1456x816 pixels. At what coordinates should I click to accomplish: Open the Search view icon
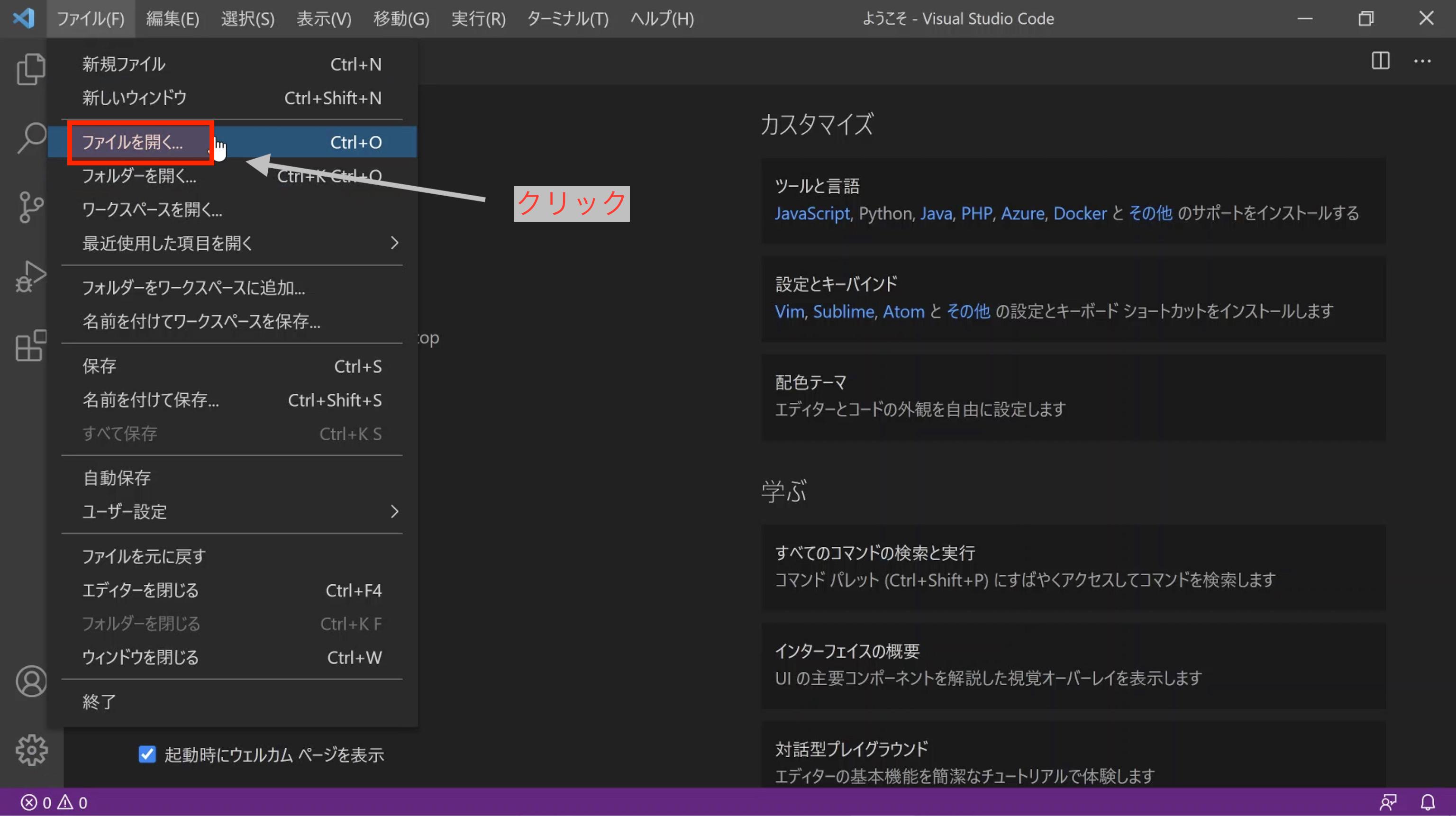[31, 138]
